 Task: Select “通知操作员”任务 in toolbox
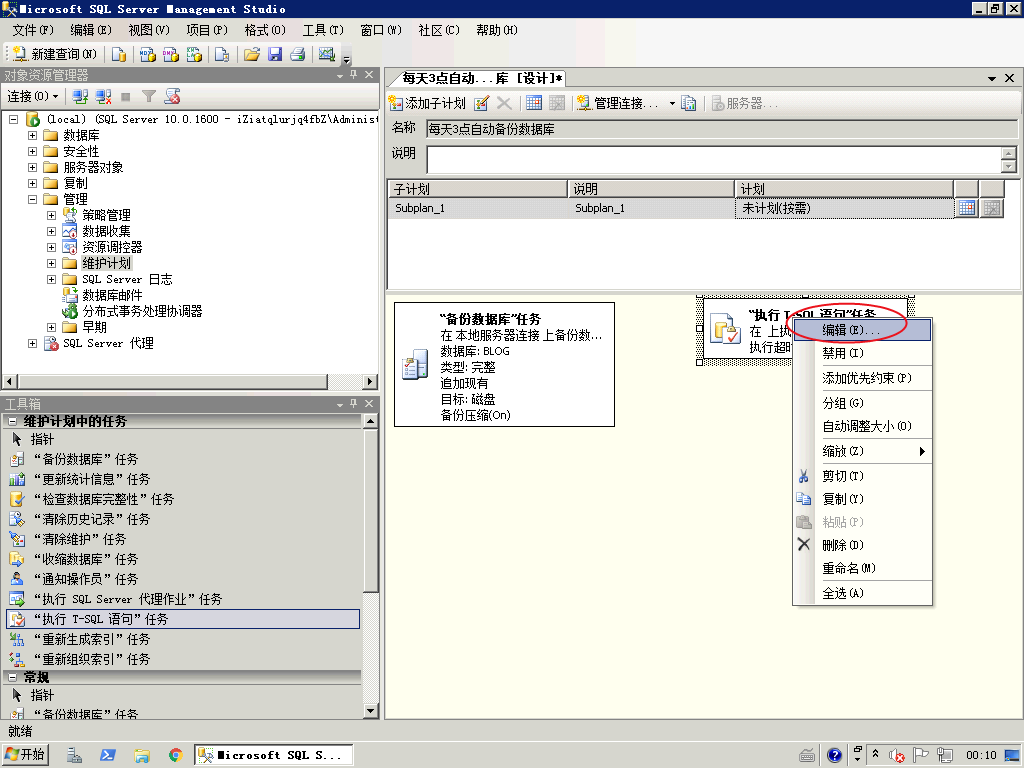pos(183,579)
